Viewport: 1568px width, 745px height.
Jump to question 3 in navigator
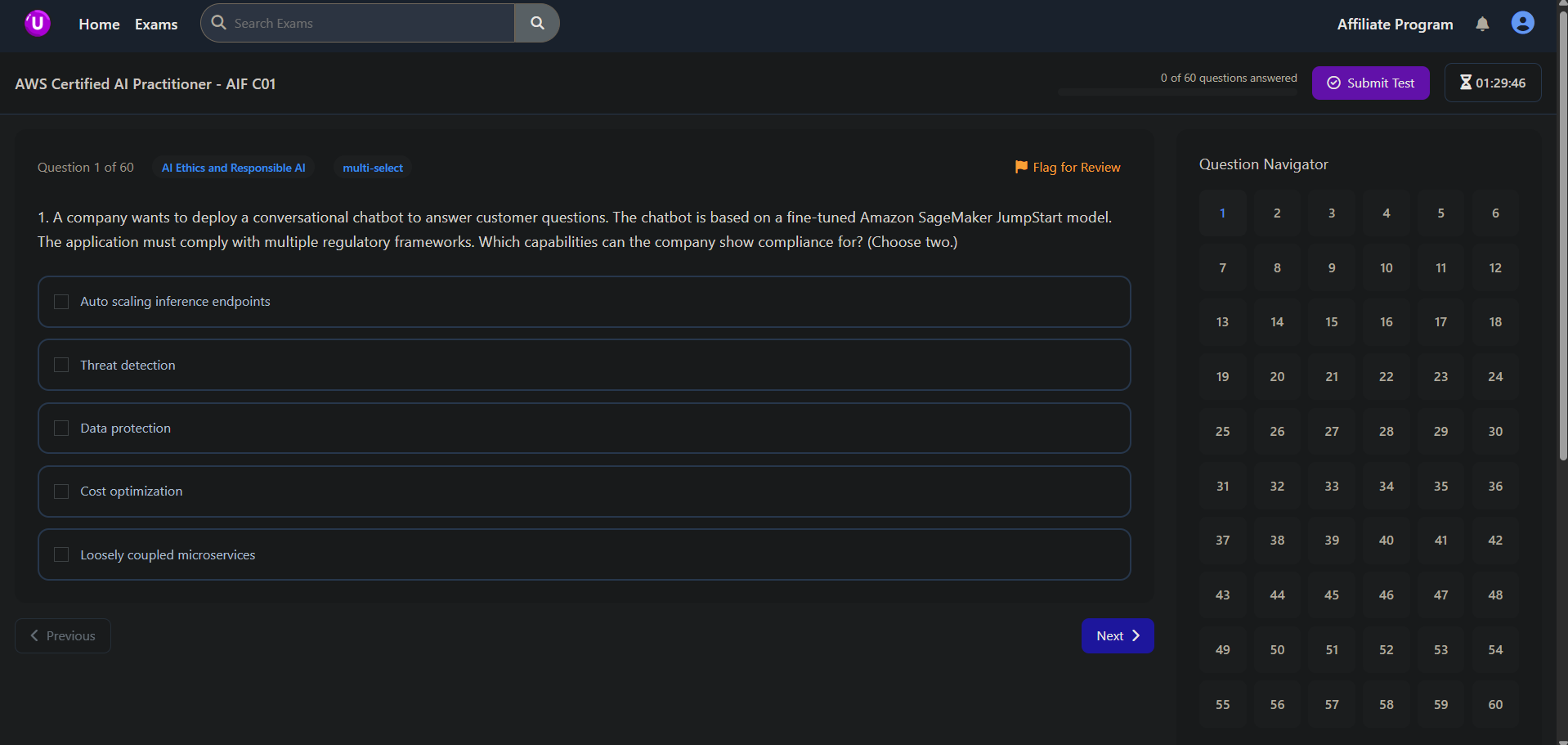point(1332,213)
